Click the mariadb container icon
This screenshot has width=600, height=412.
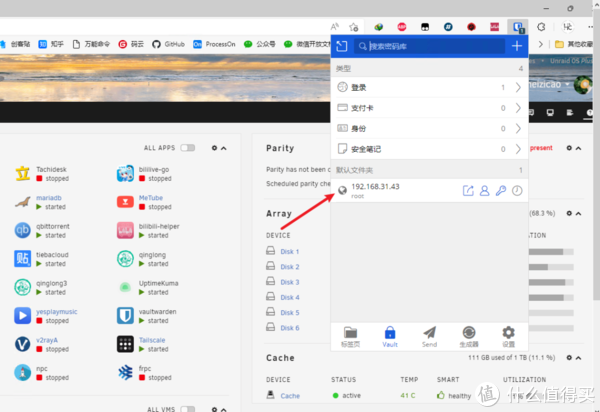(x=23, y=202)
